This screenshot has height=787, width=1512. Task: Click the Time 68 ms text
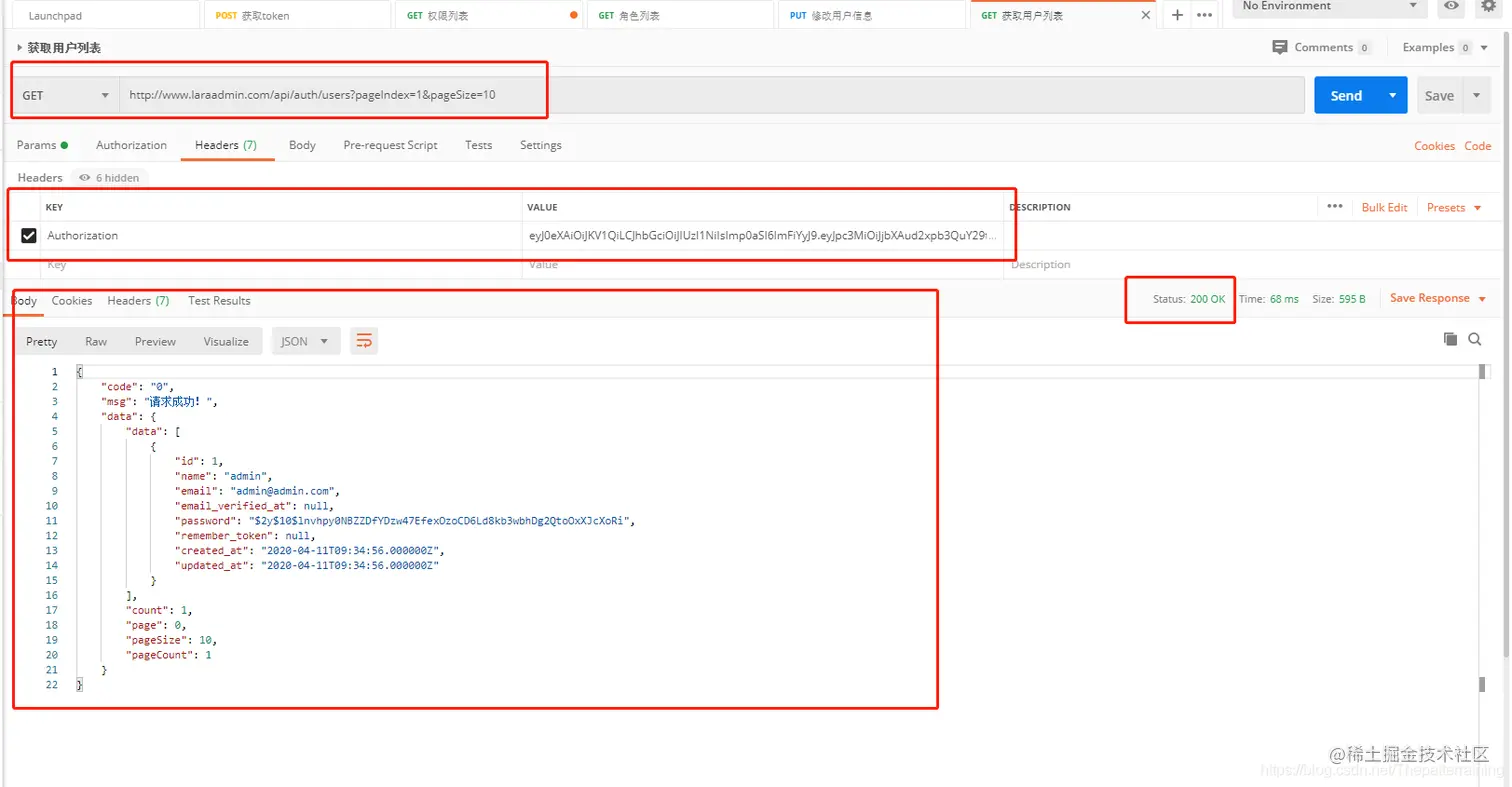point(1269,299)
